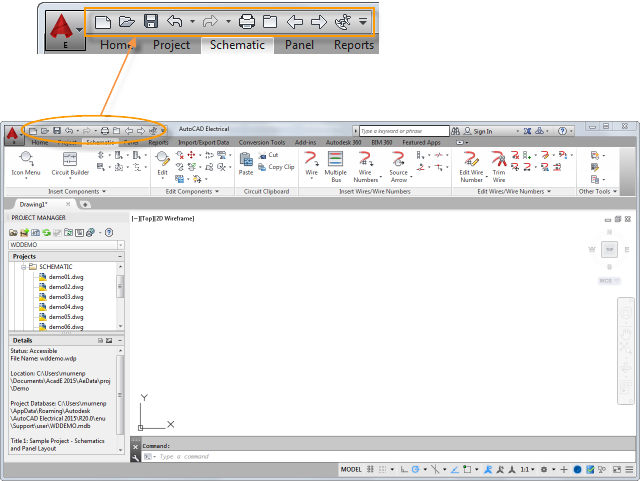
Task: Select demo05.dwg in the project tree
Action: pos(61,317)
